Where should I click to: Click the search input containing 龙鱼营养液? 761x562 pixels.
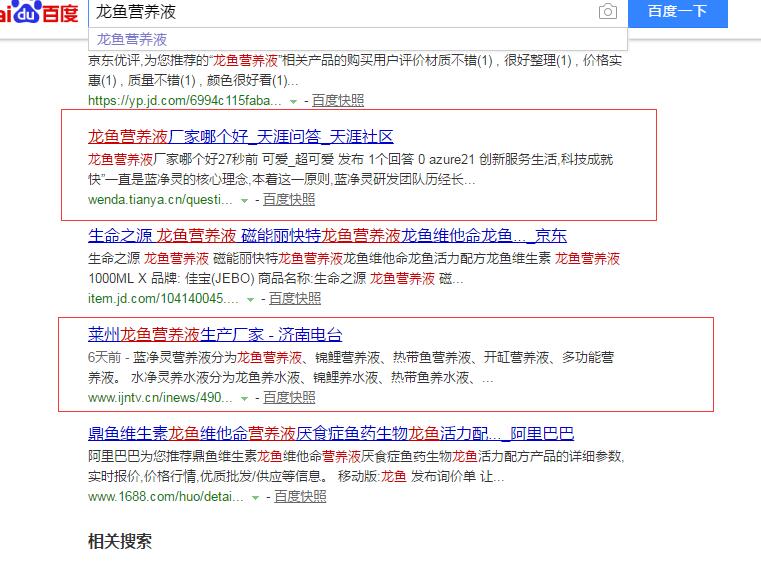coord(340,12)
